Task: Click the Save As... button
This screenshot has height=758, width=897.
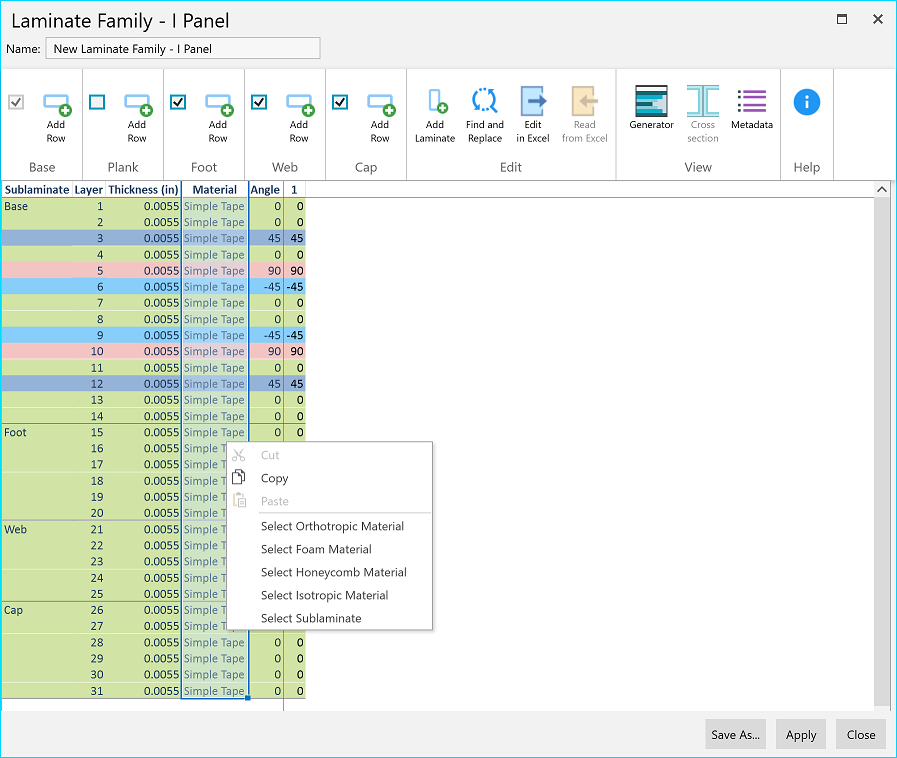Action: pos(736,735)
